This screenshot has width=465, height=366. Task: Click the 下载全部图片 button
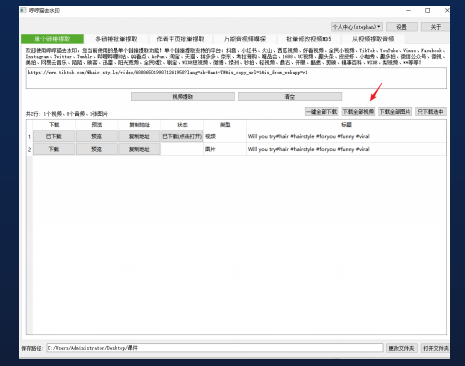[395, 112]
